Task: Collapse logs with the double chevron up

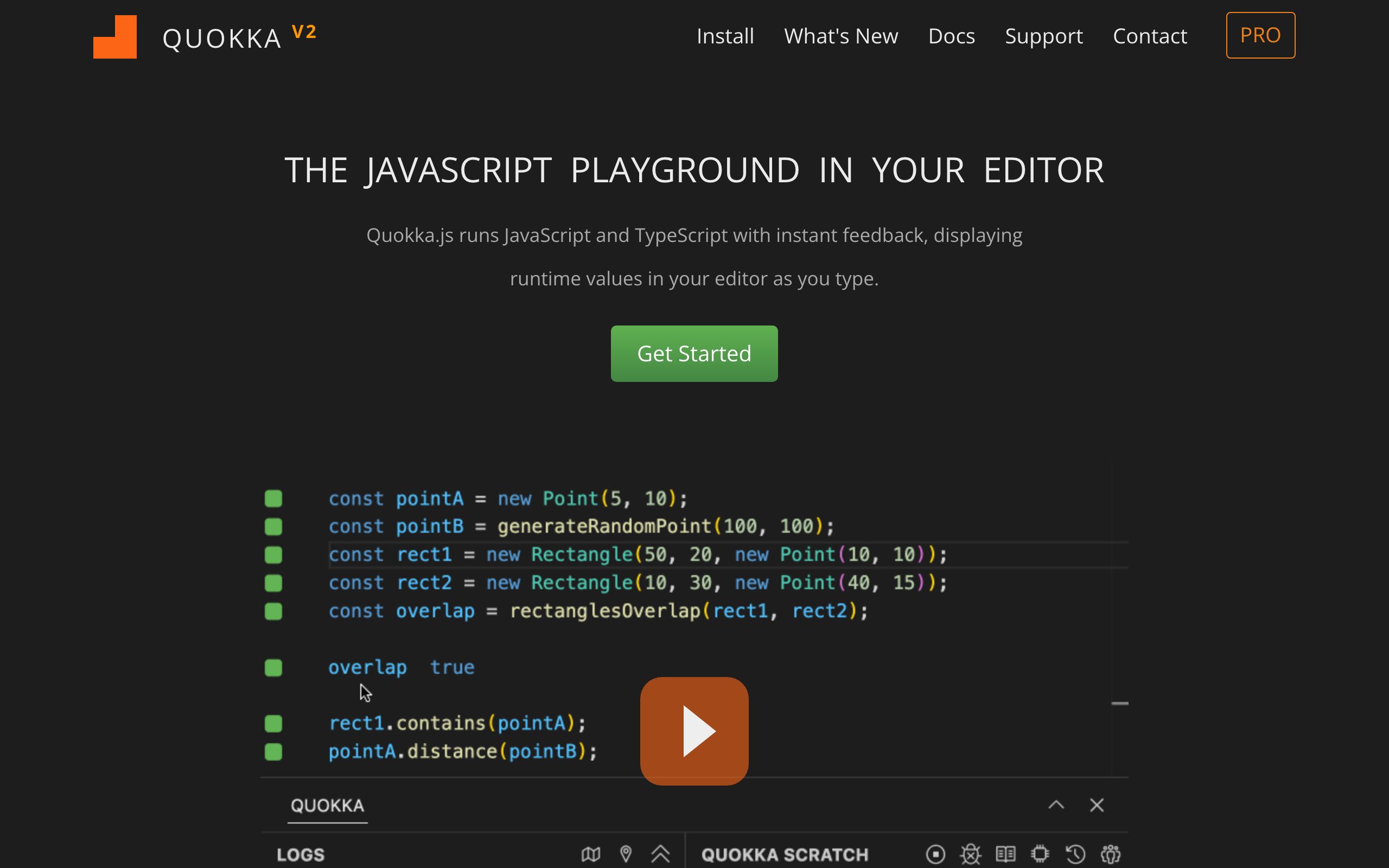Action: pos(661,854)
